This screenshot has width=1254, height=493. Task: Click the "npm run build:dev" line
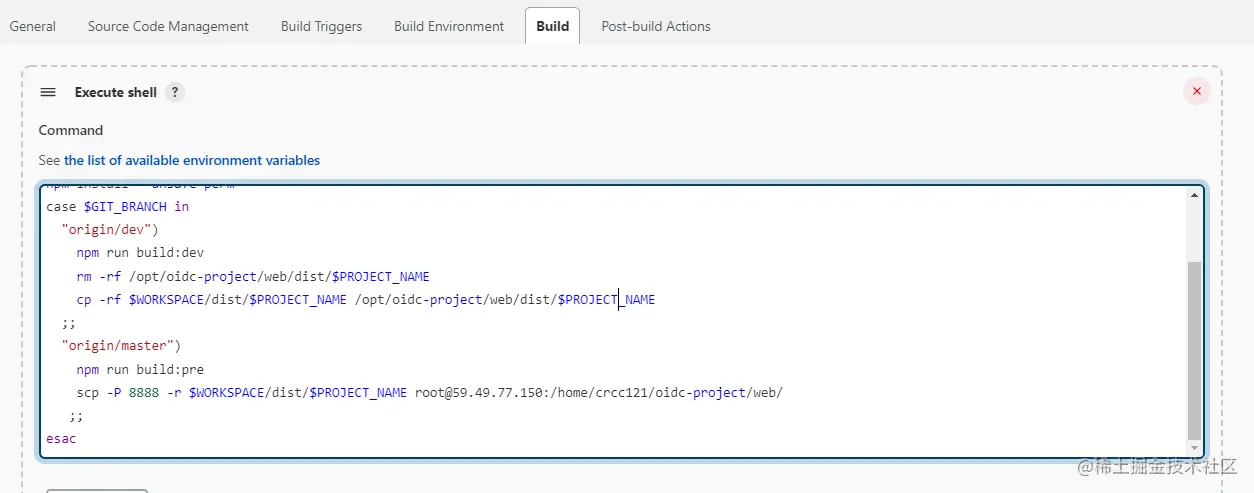click(140, 253)
